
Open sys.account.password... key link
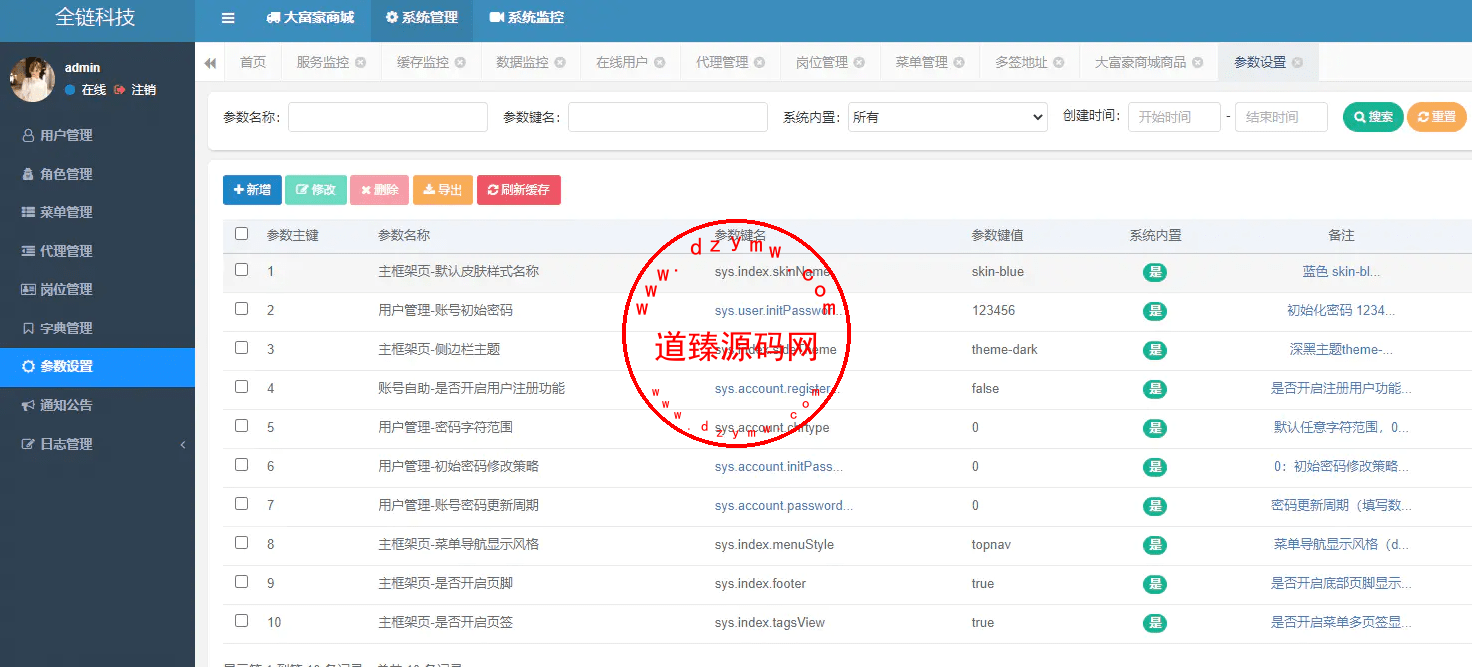[x=784, y=506]
